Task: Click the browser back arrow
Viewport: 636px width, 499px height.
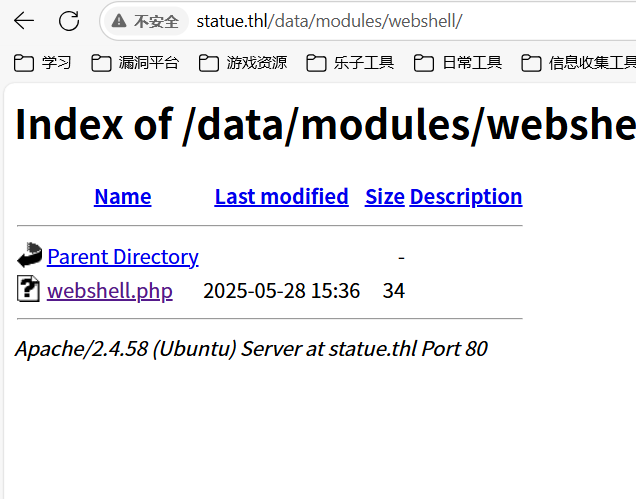Action: (23, 21)
